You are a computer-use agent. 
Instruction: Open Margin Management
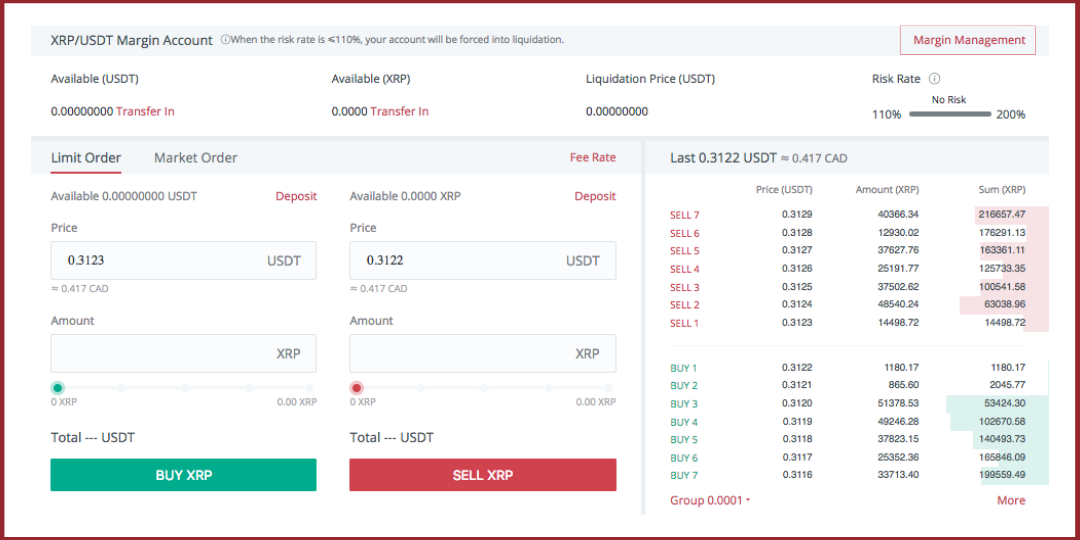(967, 40)
